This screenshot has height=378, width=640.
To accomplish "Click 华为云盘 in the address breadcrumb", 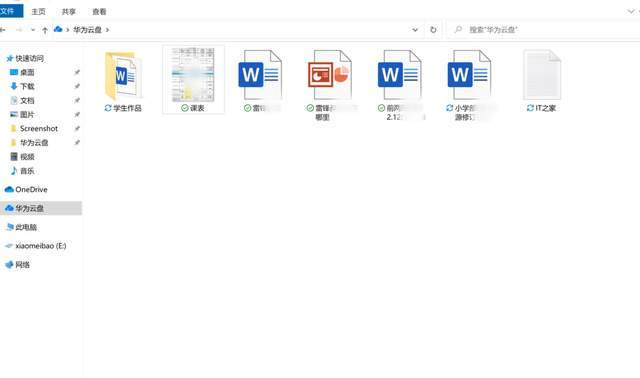I will (x=87, y=30).
